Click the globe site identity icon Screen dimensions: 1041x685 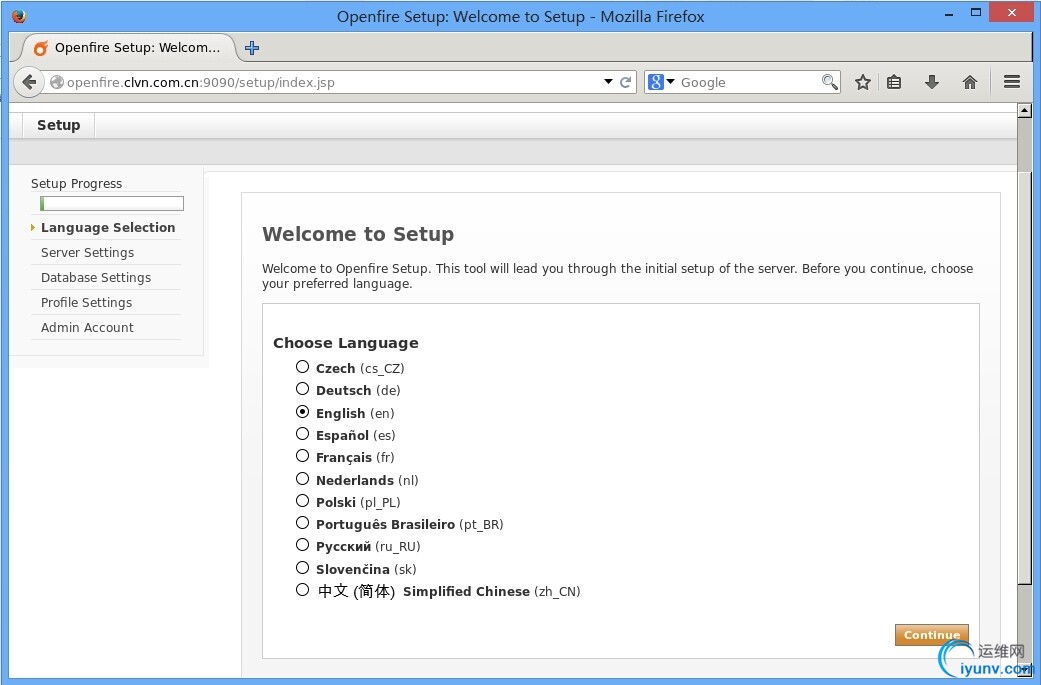click(x=57, y=82)
